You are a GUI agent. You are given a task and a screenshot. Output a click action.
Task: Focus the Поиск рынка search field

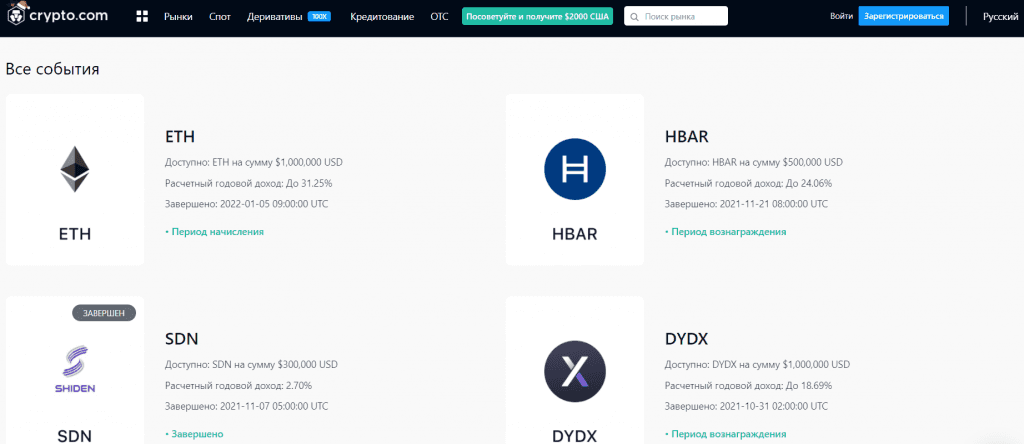tap(676, 16)
